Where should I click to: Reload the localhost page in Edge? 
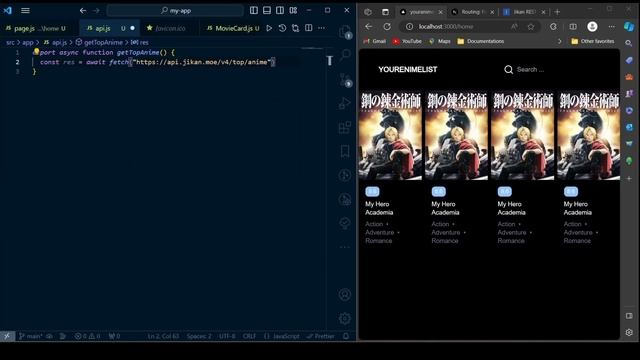pos(387,27)
